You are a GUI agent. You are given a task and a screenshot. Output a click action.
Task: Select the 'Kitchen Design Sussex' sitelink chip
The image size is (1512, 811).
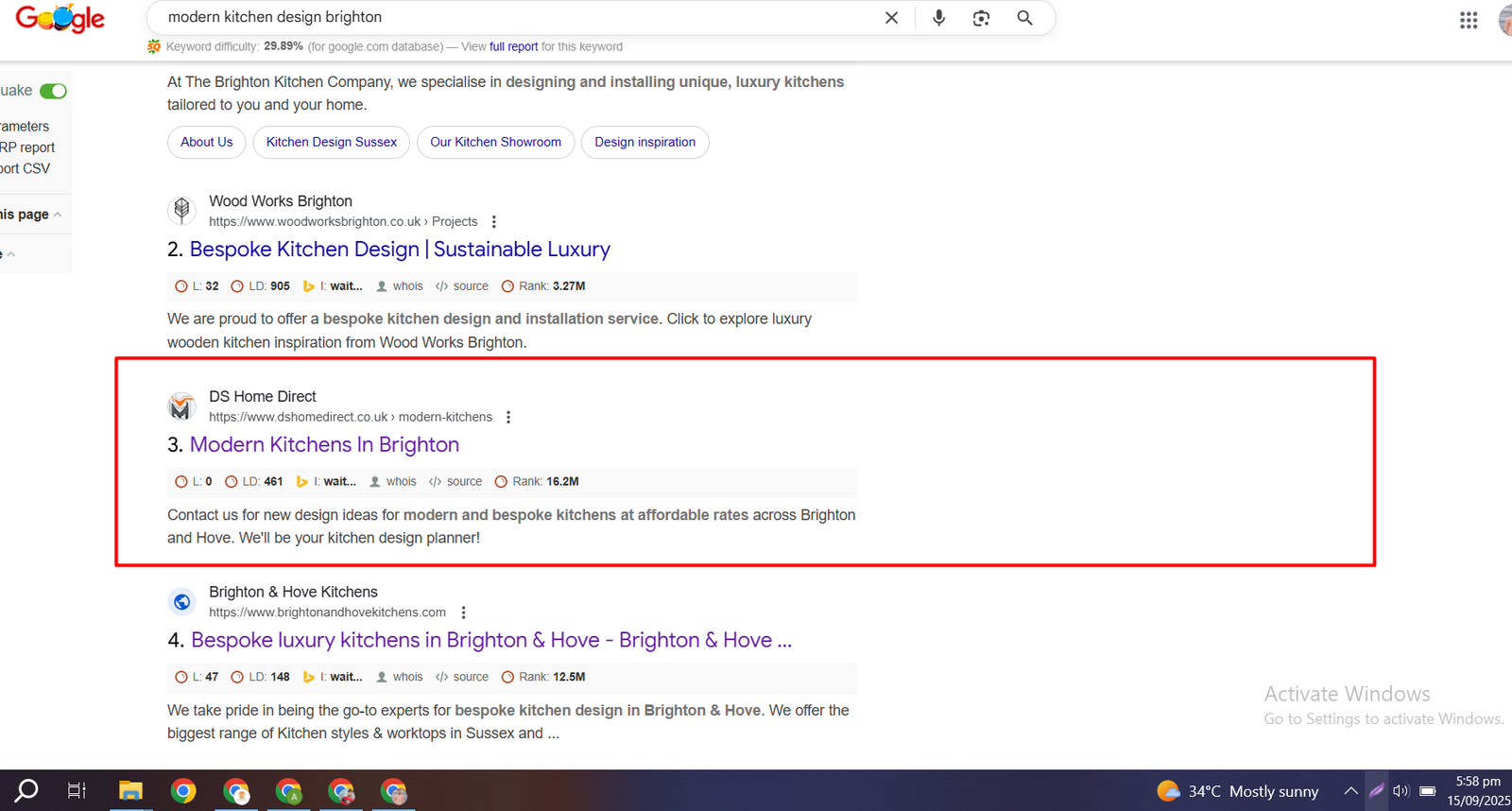tap(331, 142)
